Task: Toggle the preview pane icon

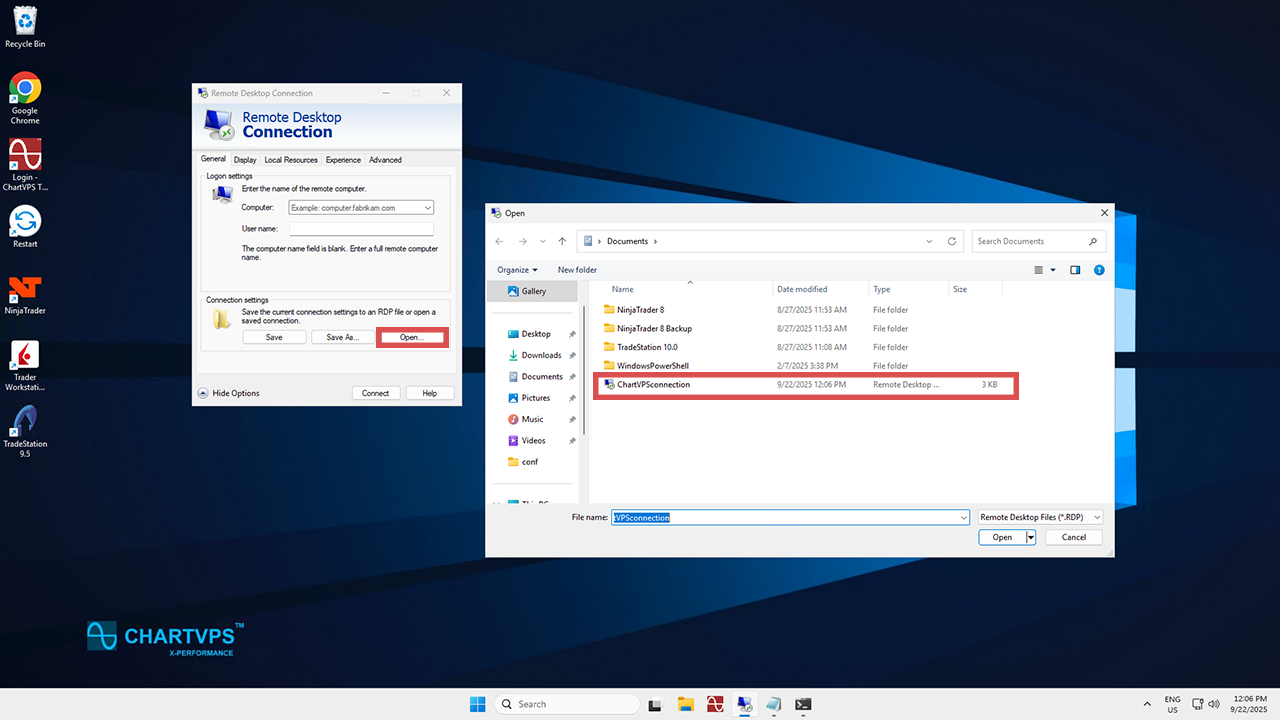Action: (x=1075, y=270)
